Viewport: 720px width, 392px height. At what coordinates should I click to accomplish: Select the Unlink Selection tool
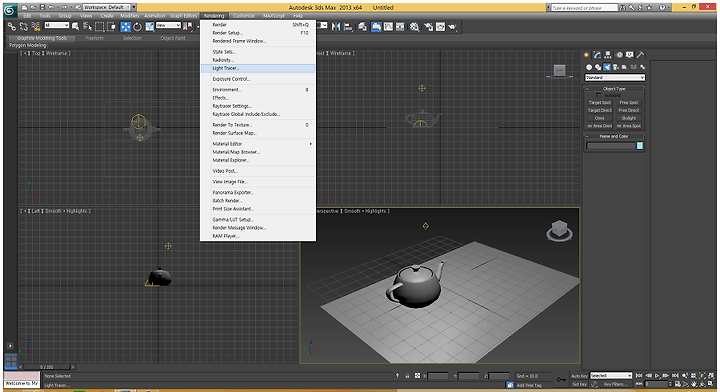[23, 27]
